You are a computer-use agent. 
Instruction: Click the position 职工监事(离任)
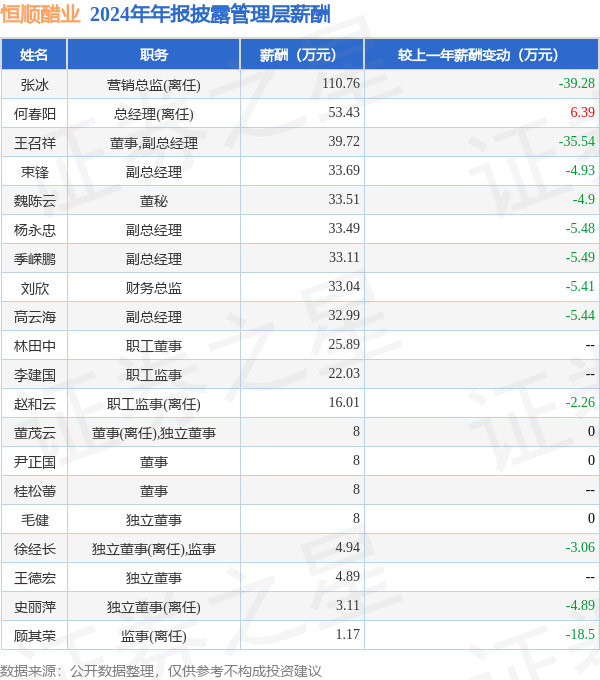[154, 404]
